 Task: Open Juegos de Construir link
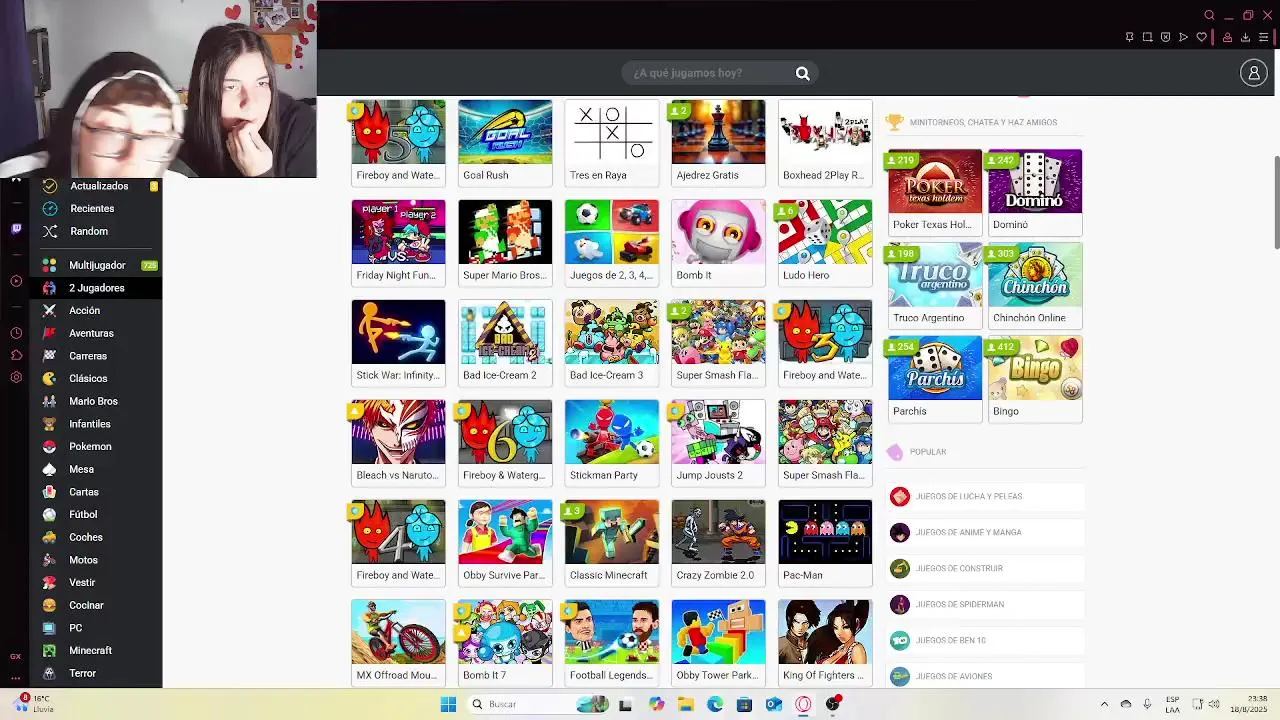coord(986,568)
